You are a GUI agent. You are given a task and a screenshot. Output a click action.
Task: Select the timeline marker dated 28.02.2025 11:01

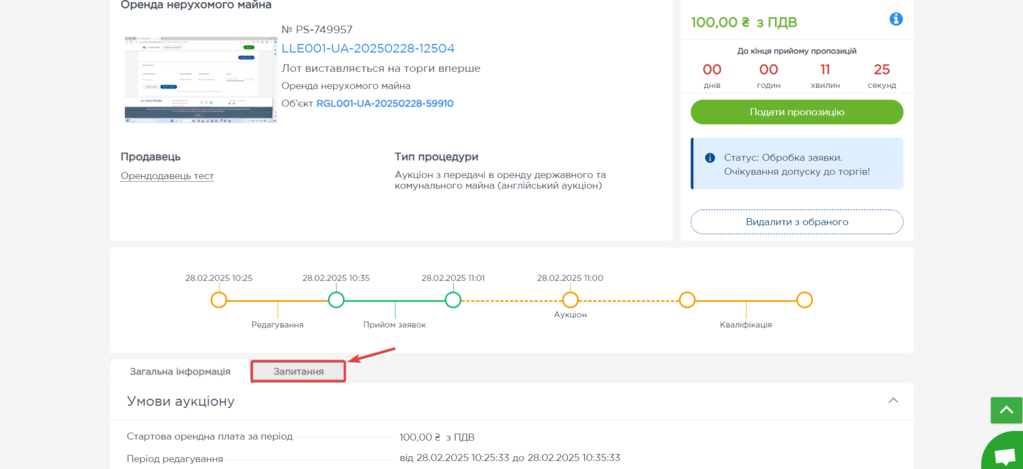[453, 300]
